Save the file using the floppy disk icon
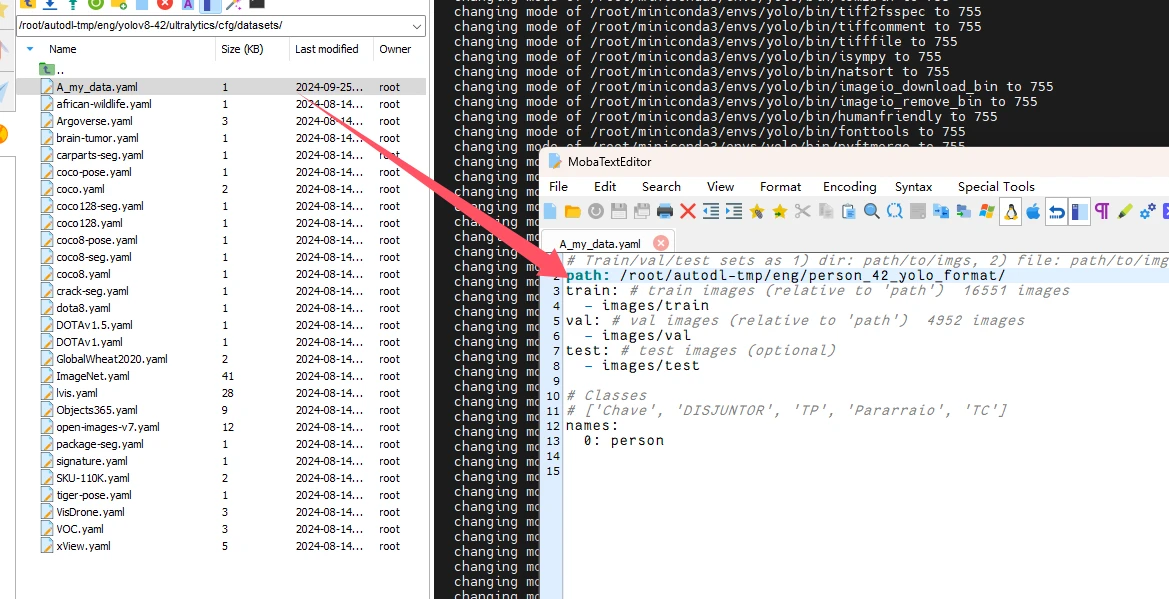This screenshot has width=1169, height=599. (619, 212)
